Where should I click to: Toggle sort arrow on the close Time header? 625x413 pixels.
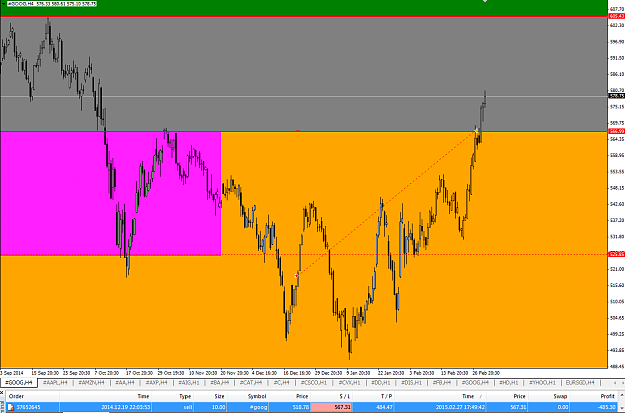481,397
